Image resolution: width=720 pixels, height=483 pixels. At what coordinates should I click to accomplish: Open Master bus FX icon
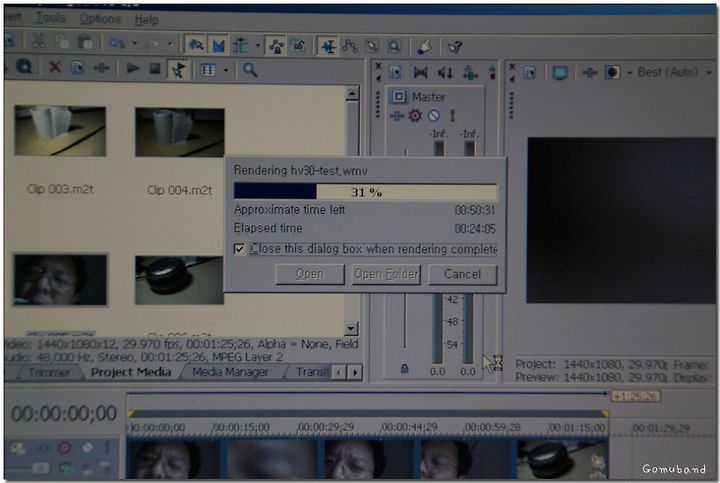tap(396, 116)
